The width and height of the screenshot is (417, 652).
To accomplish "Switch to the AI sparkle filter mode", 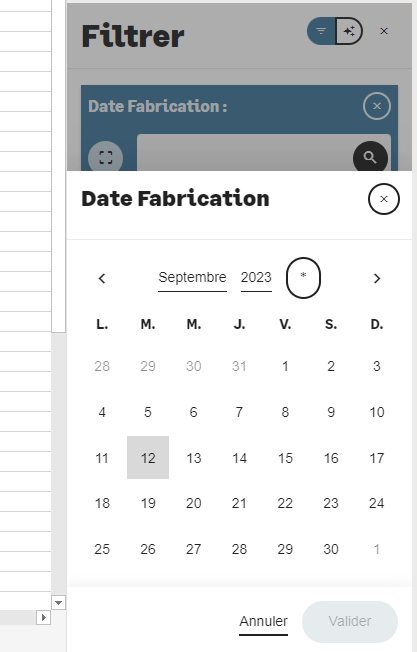I will point(349,31).
